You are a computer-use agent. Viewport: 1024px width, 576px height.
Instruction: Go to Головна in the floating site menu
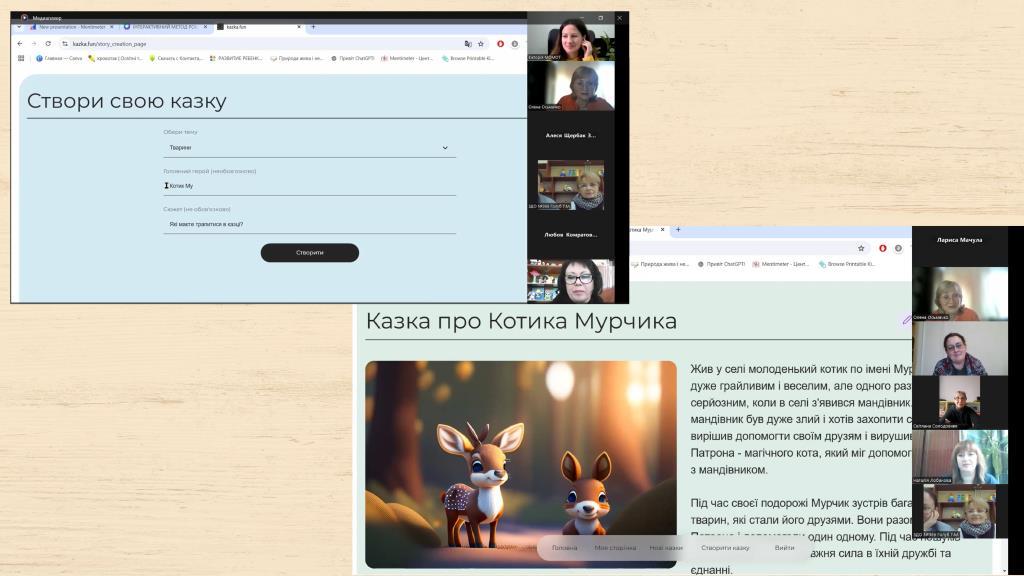point(564,548)
